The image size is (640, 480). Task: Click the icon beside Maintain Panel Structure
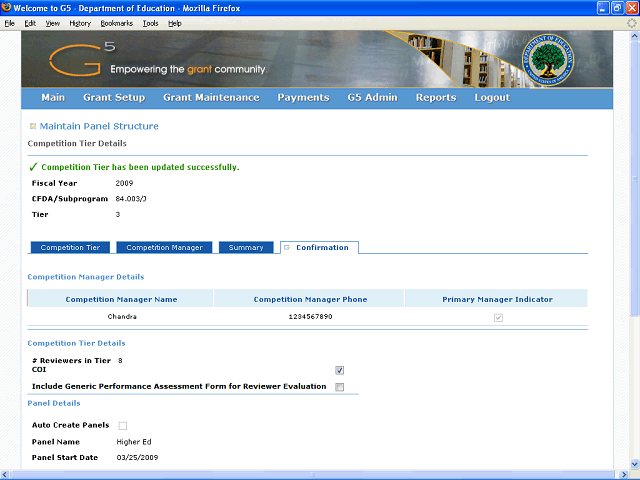(33, 126)
